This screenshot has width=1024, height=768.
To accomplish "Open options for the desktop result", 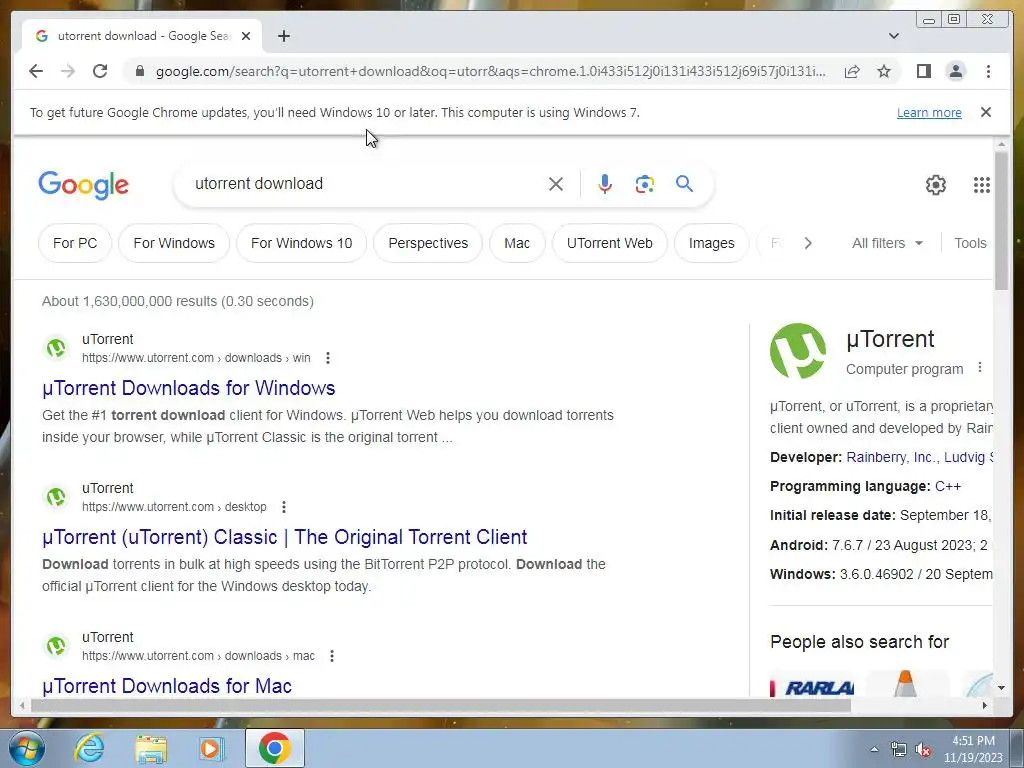I will (283, 507).
